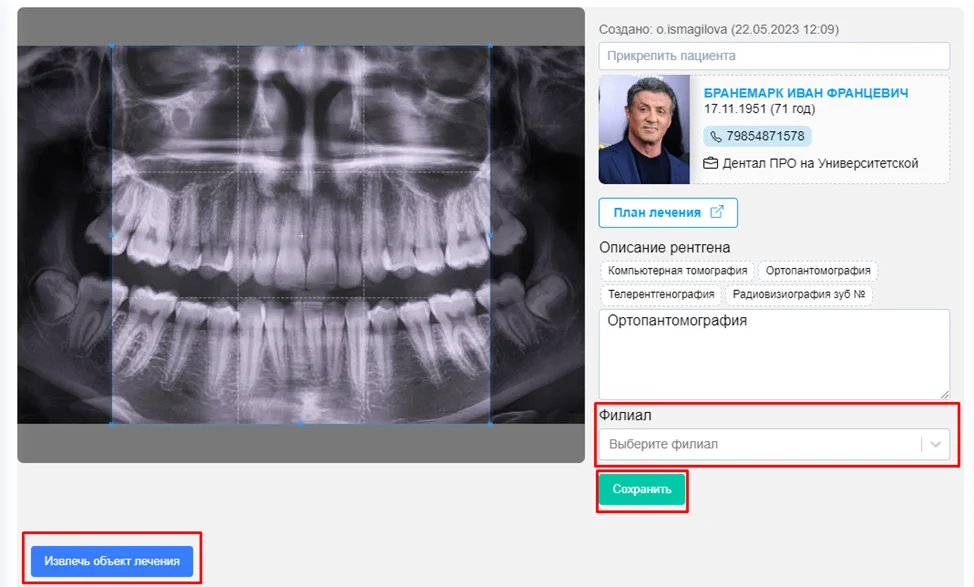
Task: Click the crosshair at crop selection center
Action: 301,235
